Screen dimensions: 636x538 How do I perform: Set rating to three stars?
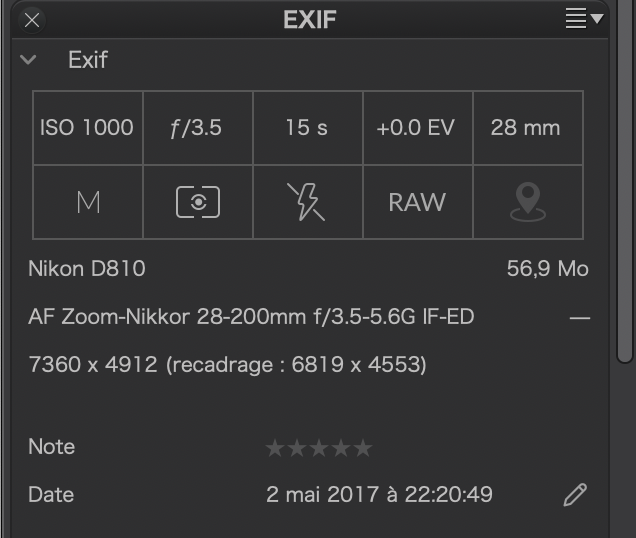coord(319,448)
